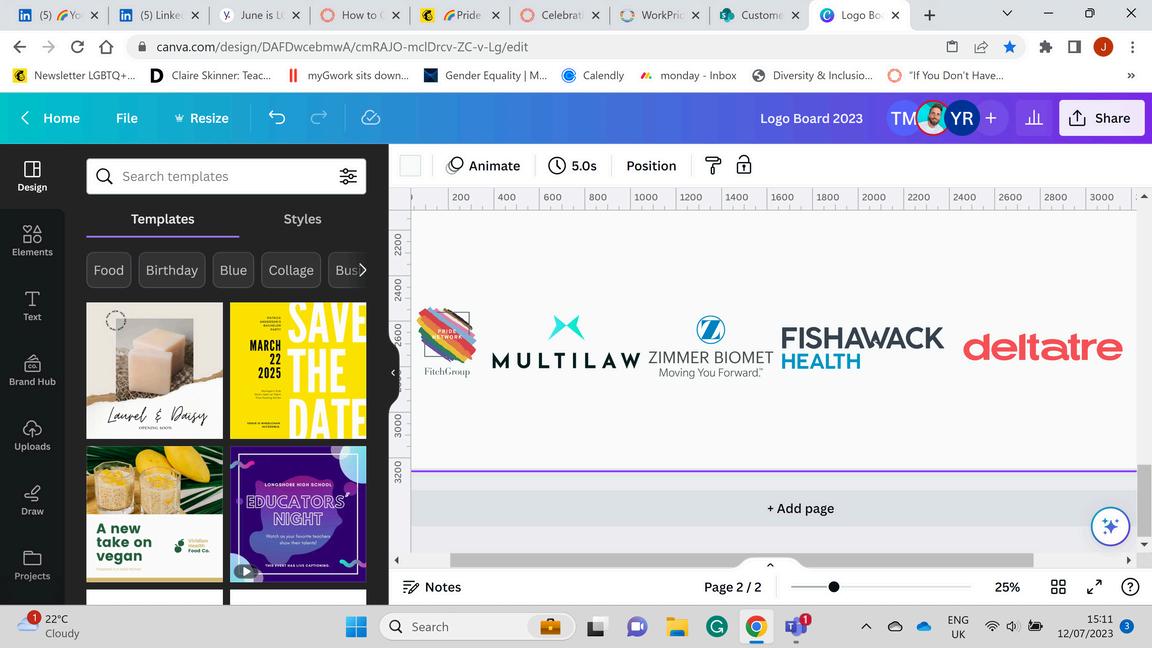Screen dimensions: 1152x648
Task: Open the Text panel
Action: click(x=32, y=306)
